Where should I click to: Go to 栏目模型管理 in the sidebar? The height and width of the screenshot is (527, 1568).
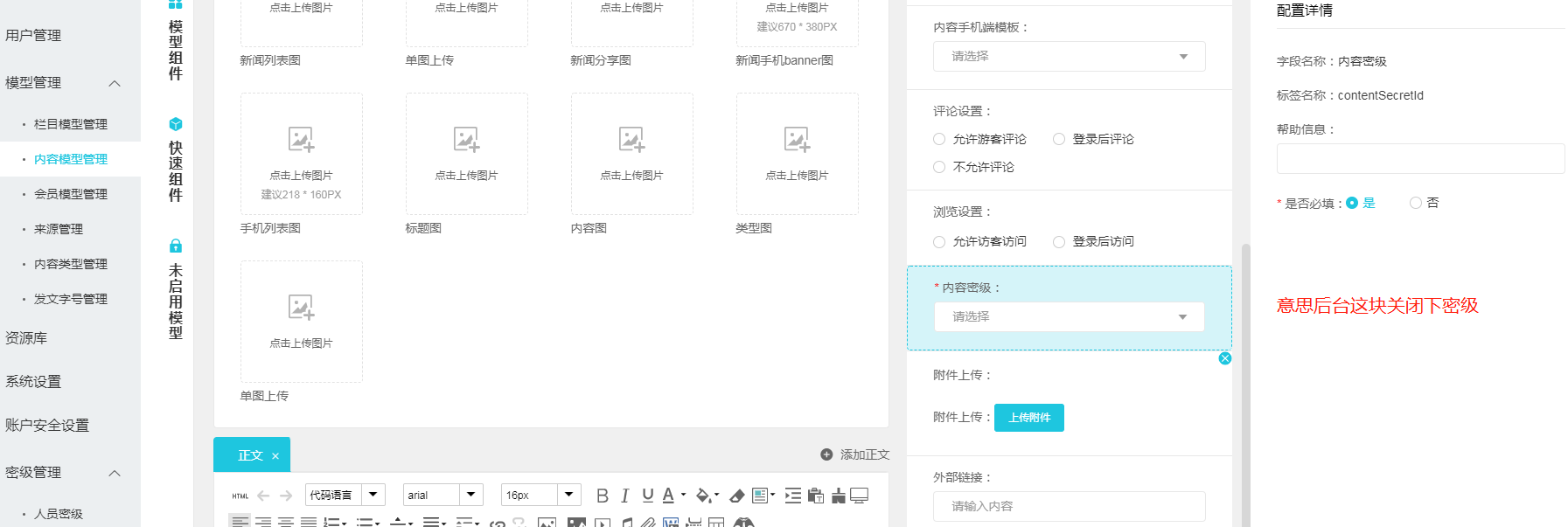[70, 124]
